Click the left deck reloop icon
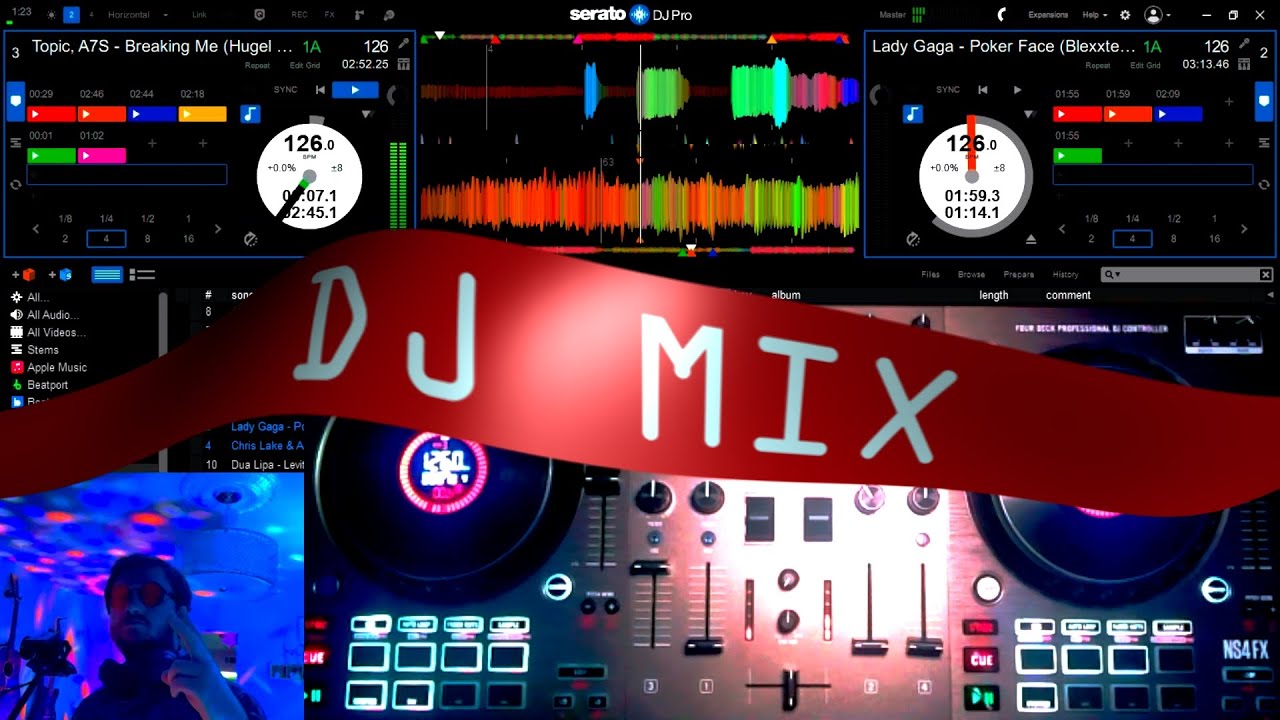The width and height of the screenshot is (1280, 720). click(15, 185)
